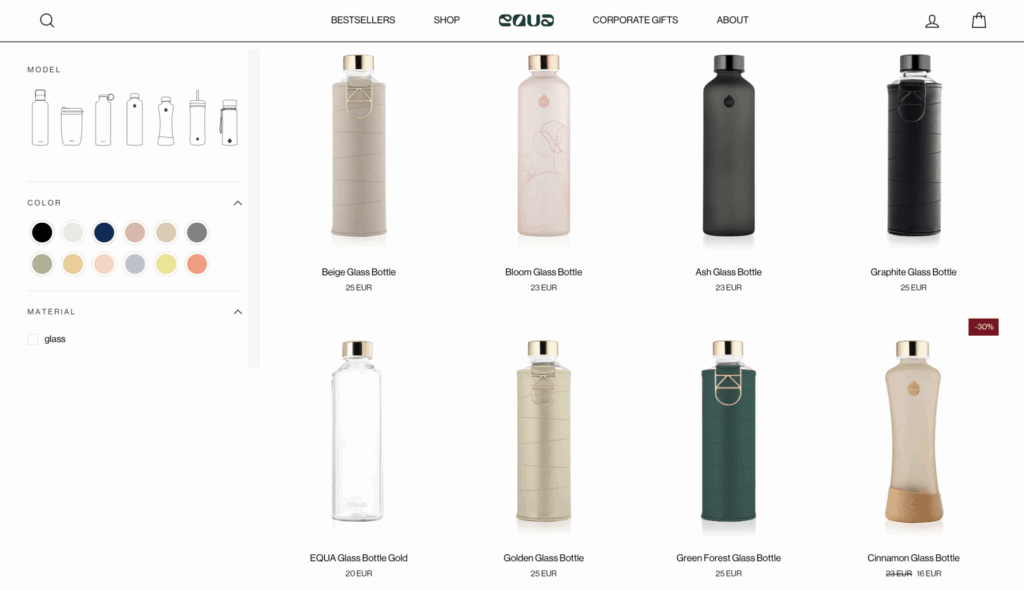Collapse the Color filter section
This screenshot has width=1024, height=591.
click(x=238, y=203)
